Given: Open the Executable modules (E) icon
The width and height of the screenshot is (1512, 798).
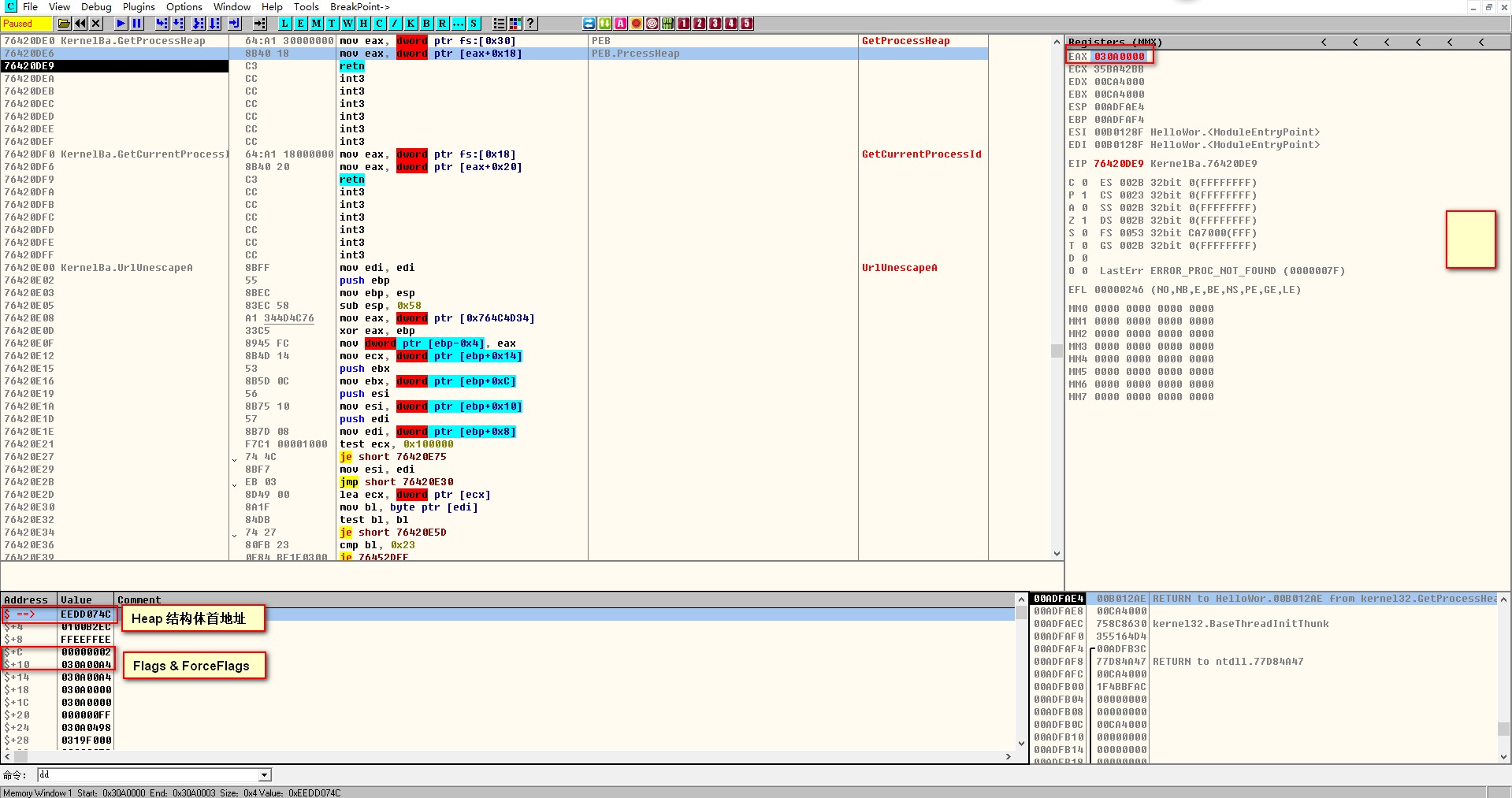Looking at the screenshot, I should (x=301, y=24).
